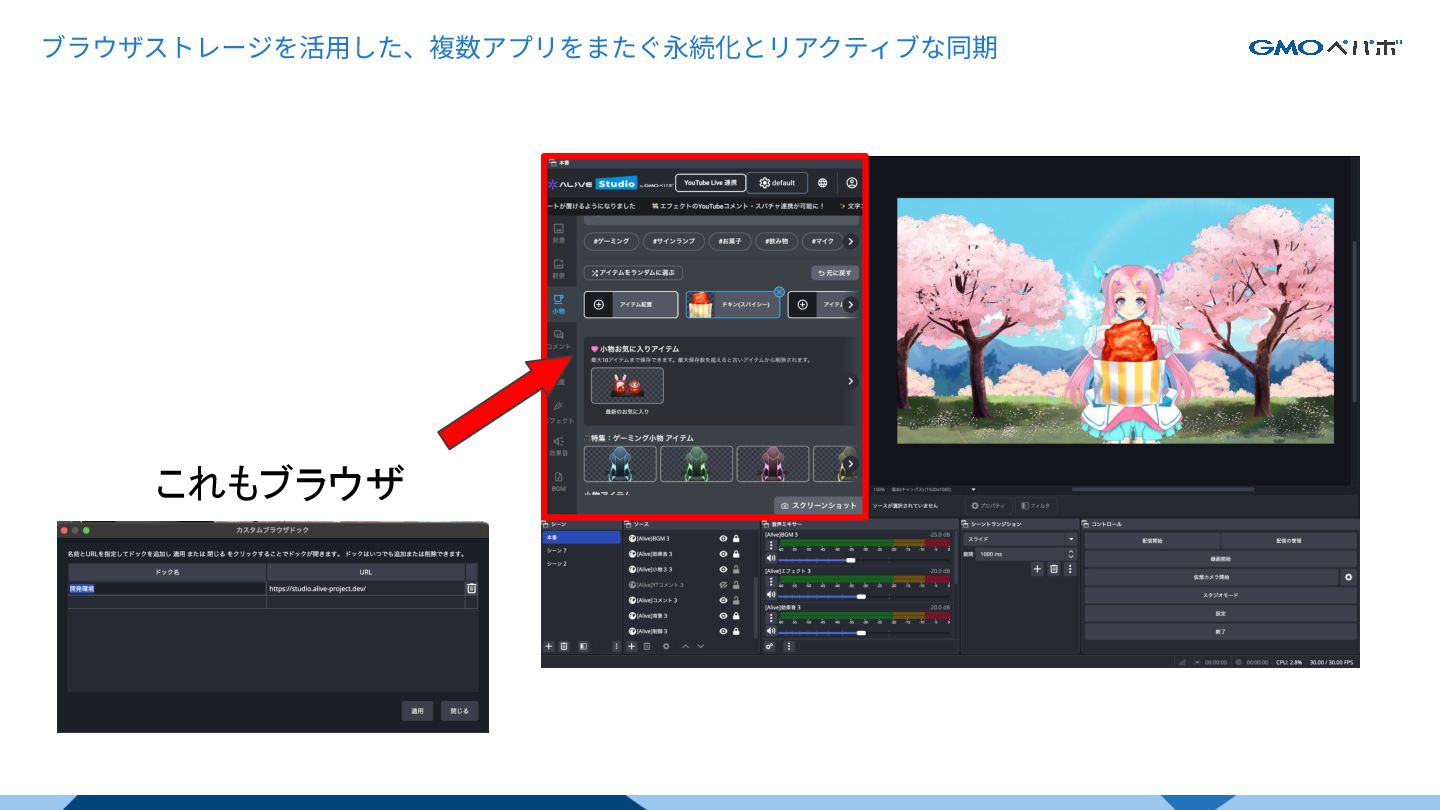Mute the [Alive]BGM 3 audio channel

(771, 559)
